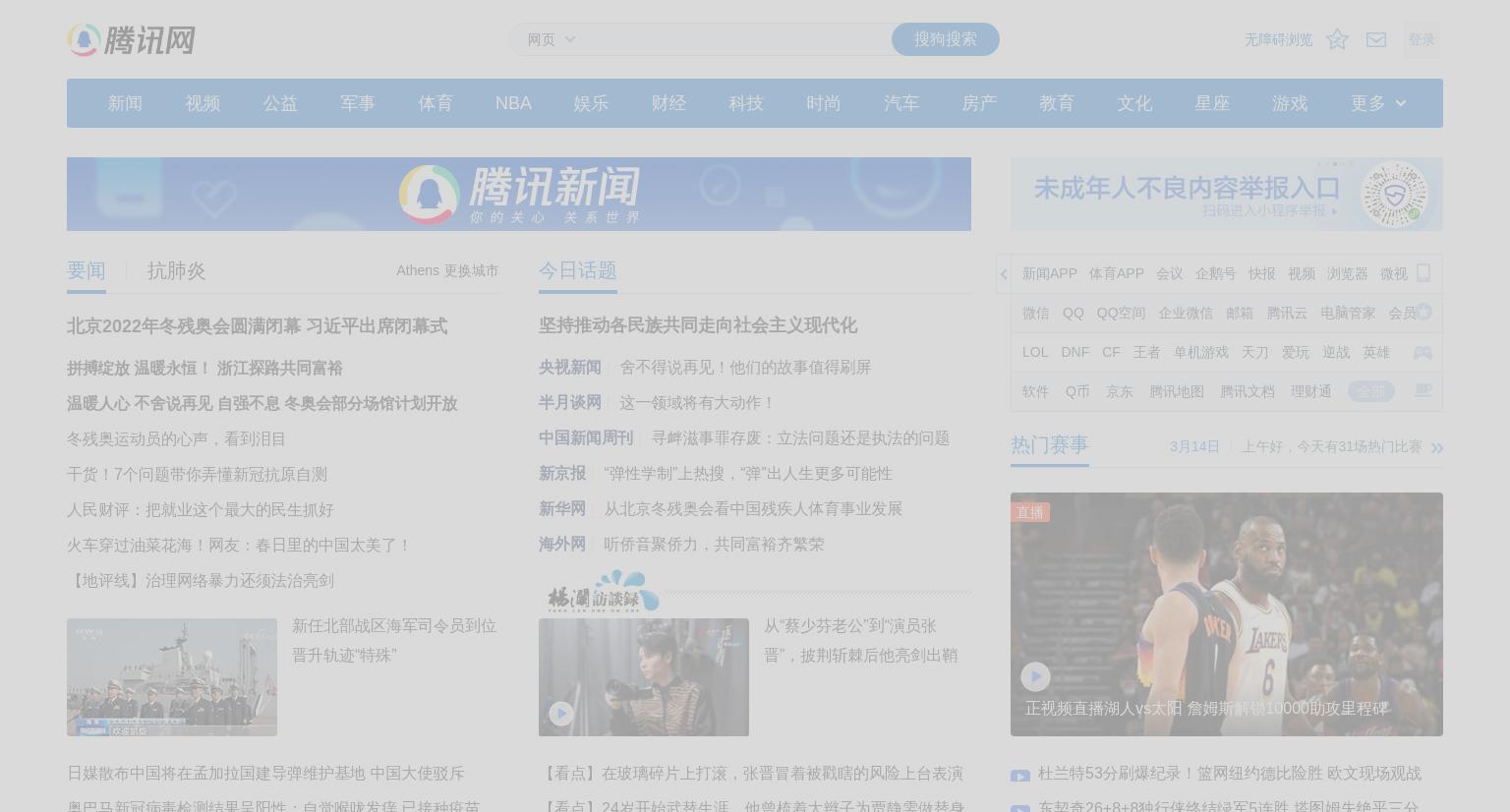The image size is (1510, 812).
Task: Click the 全部 pill button
Action: pos(1370,391)
